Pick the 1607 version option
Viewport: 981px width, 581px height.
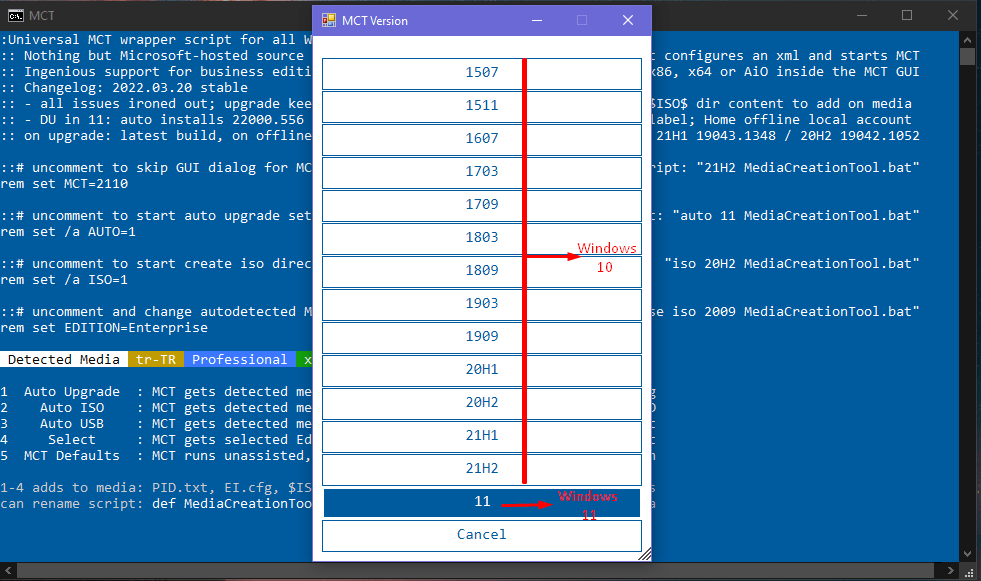pos(482,139)
